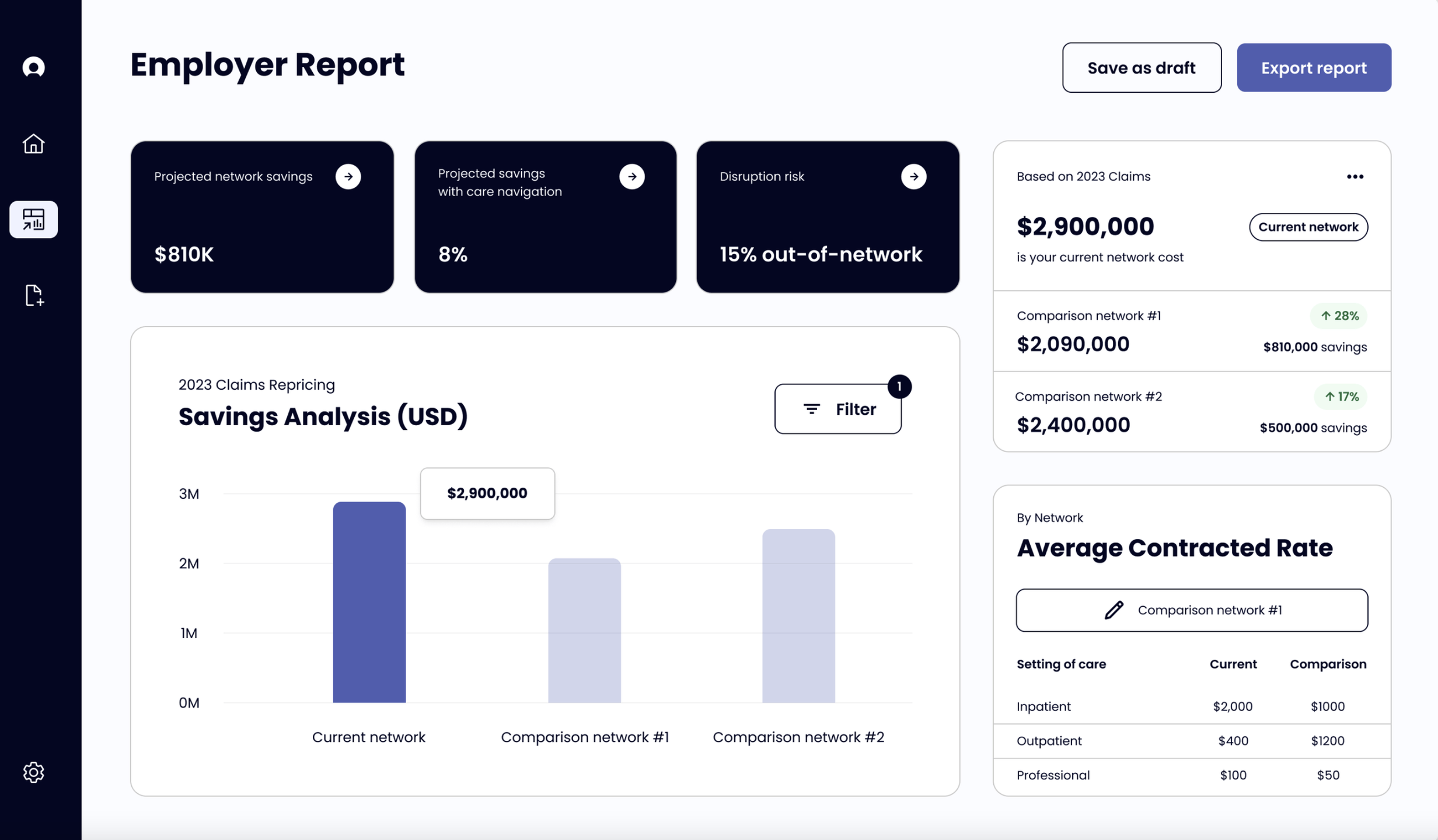This screenshot has width=1438, height=840.
Task: Open the Comparison network #1 selector
Action: pyautogui.click(x=1191, y=610)
